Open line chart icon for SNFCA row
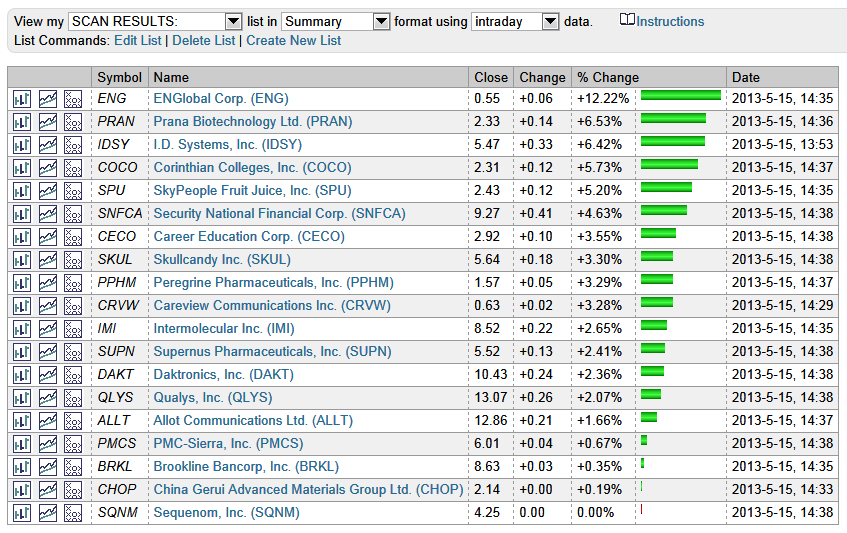Screen dimensions: 847x533 click(48, 214)
